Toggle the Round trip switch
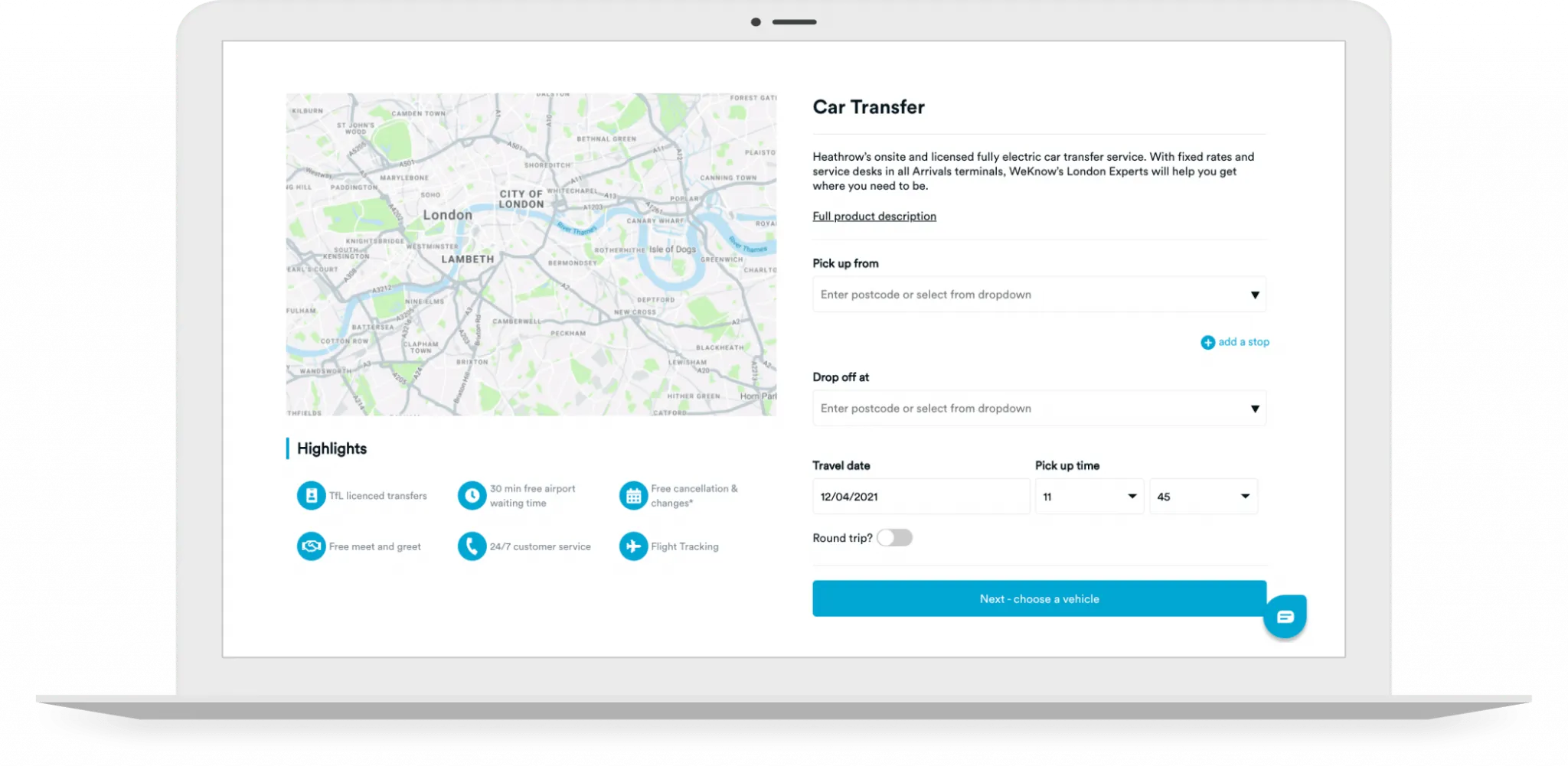This screenshot has width=1568, height=766. coord(894,538)
